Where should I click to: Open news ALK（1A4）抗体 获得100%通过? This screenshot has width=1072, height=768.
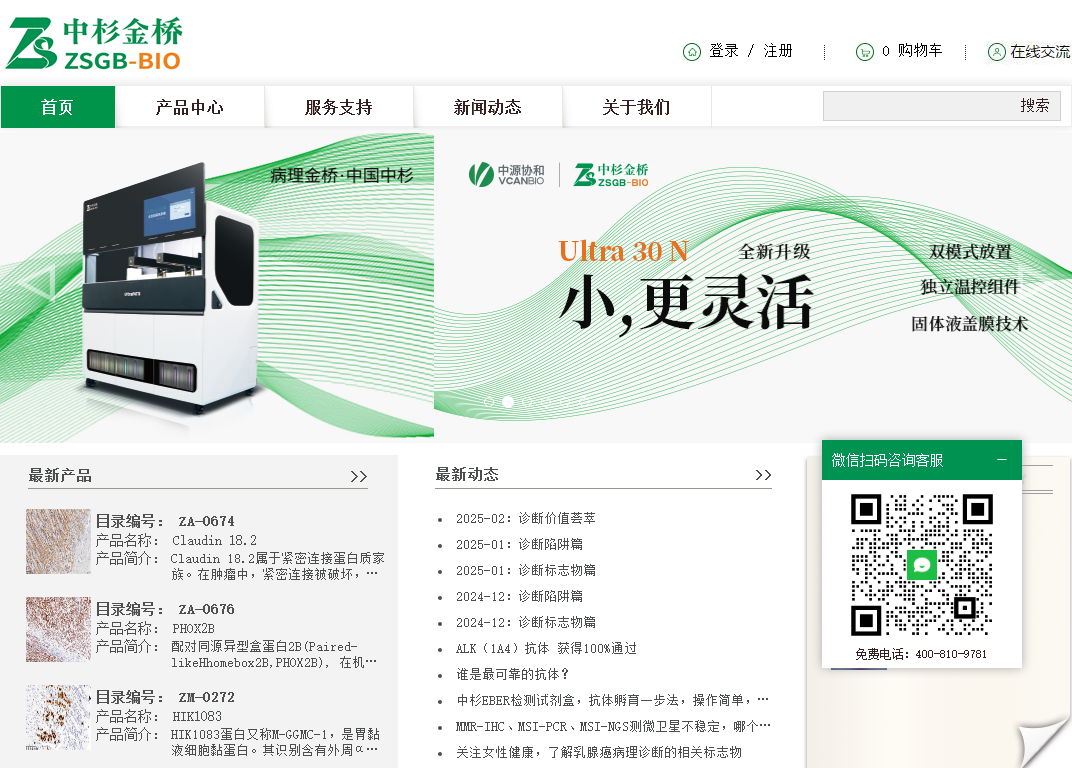coord(546,648)
